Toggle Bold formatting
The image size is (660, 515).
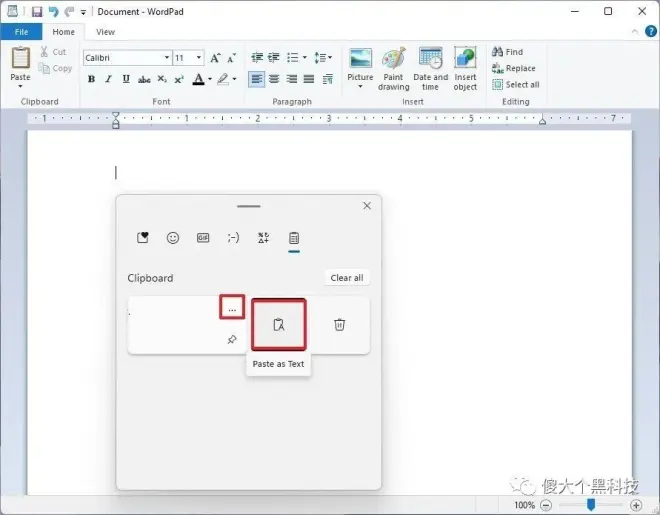click(x=91, y=79)
